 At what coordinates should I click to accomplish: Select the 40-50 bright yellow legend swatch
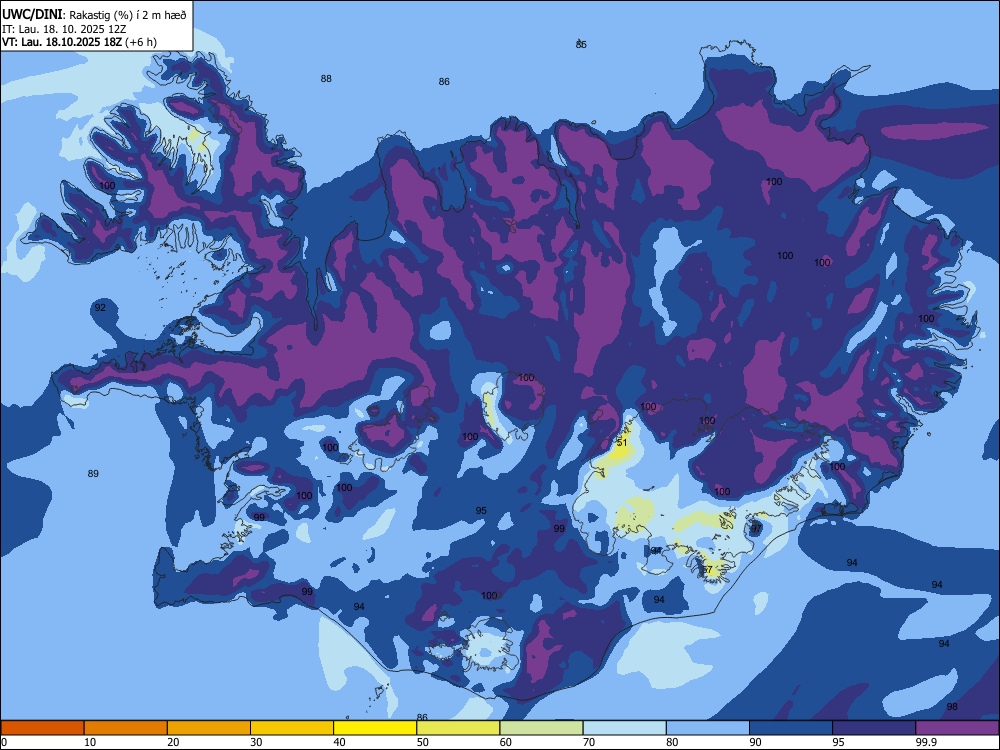pyautogui.click(x=375, y=728)
